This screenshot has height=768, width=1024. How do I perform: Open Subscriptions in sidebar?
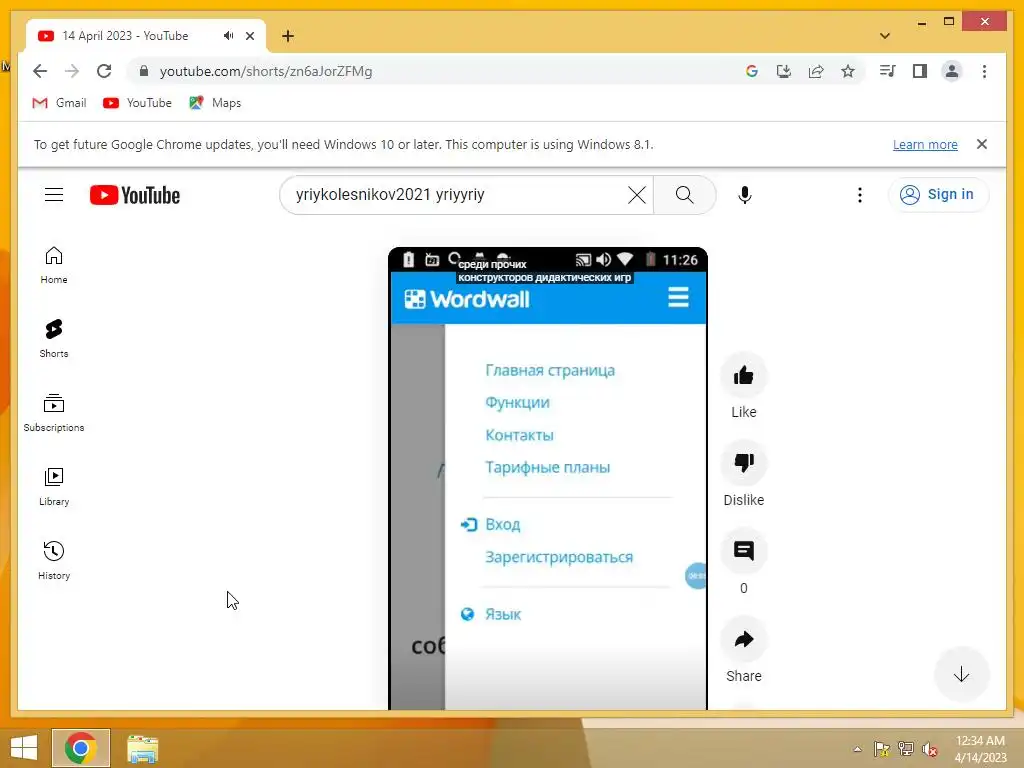point(54,413)
